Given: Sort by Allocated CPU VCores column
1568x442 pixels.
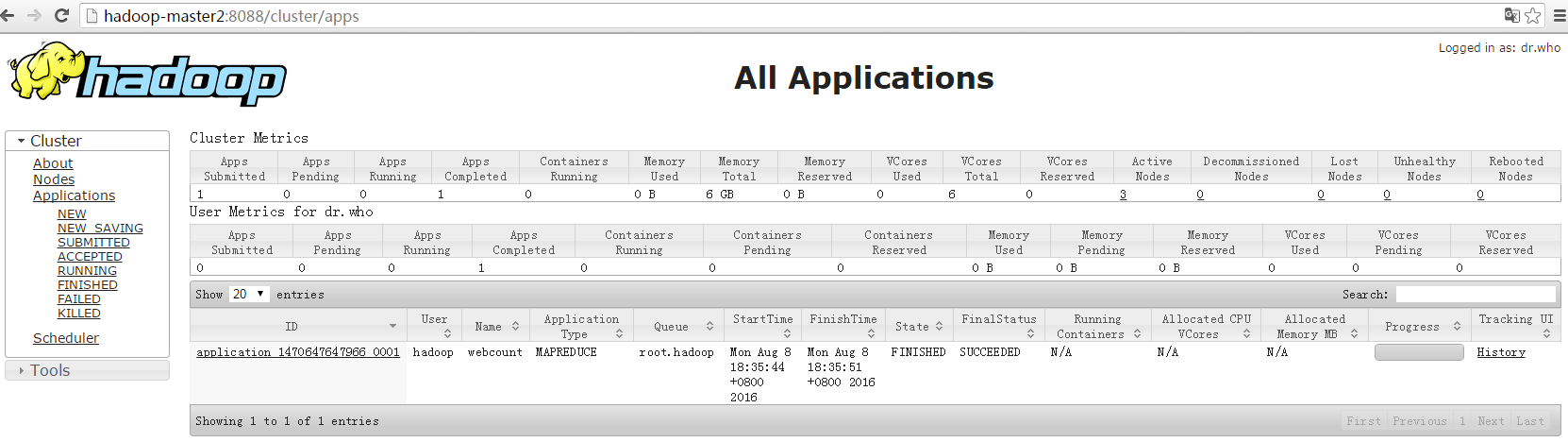Looking at the screenshot, I should [x=1206, y=326].
